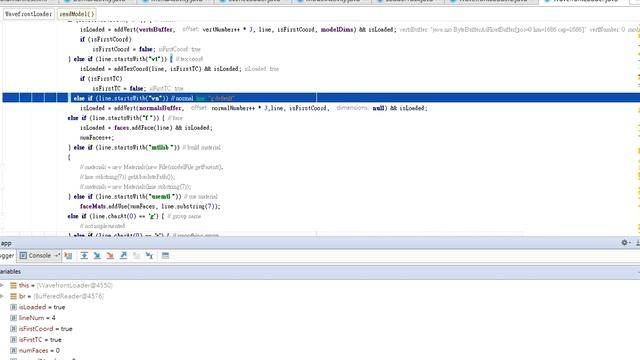Expand the 'br' BufferedReader variable node
Screen dimensions: 640x360
(x=2, y=296)
